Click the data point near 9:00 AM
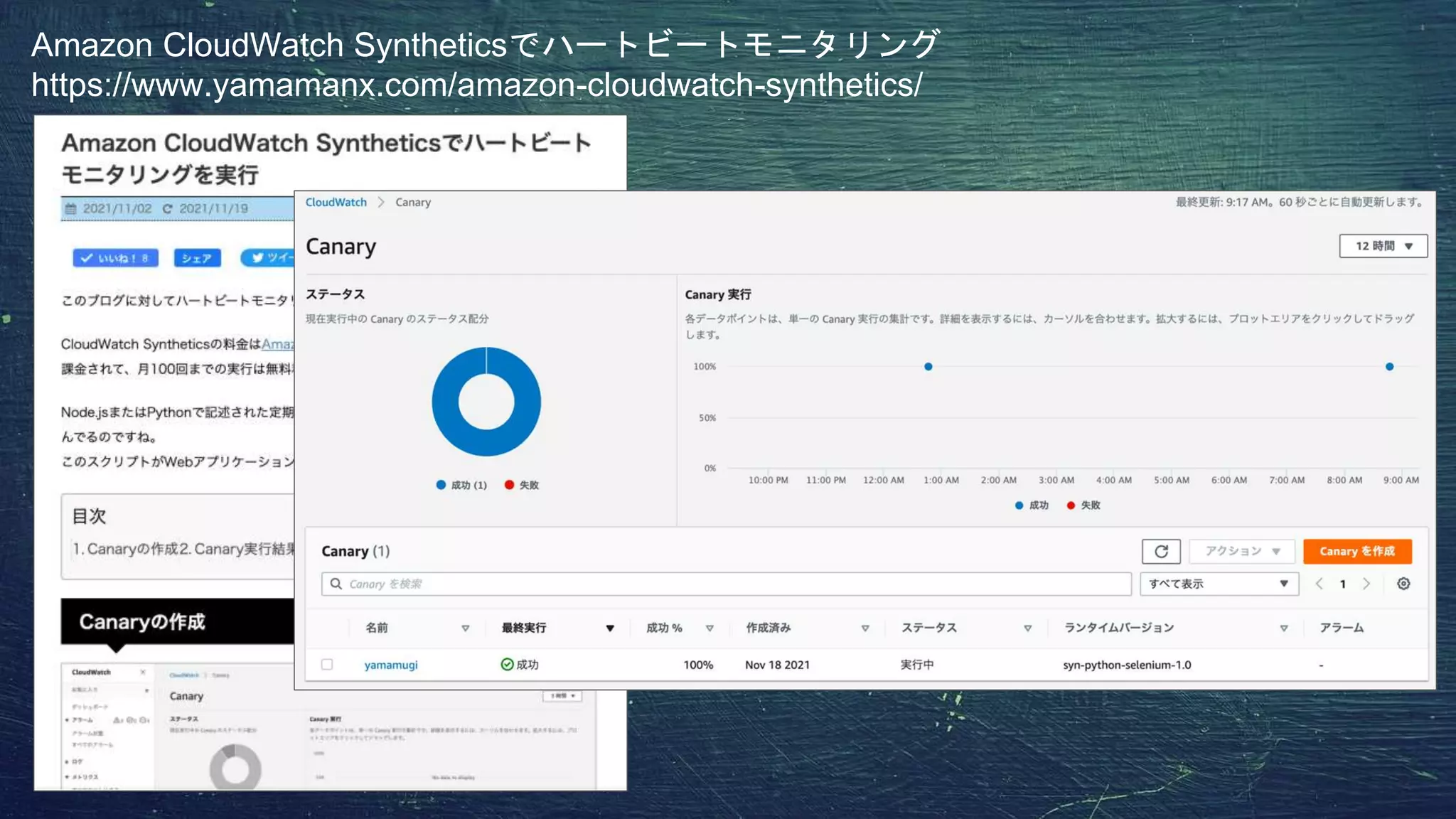 click(x=1389, y=367)
